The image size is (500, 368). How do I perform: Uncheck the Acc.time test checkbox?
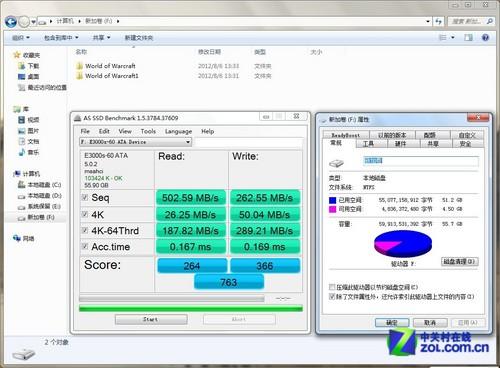pyautogui.click(x=85, y=246)
